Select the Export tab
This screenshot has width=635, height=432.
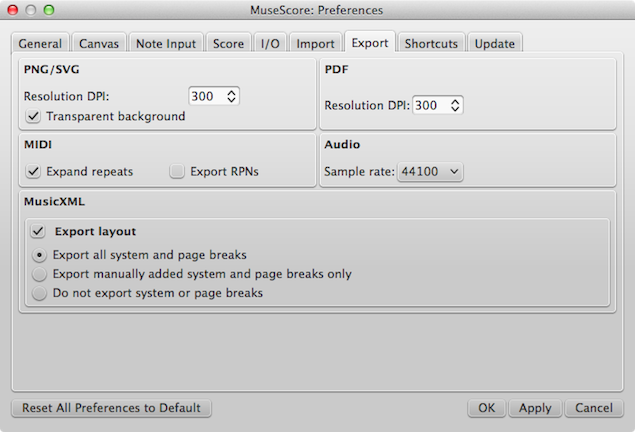(370, 42)
